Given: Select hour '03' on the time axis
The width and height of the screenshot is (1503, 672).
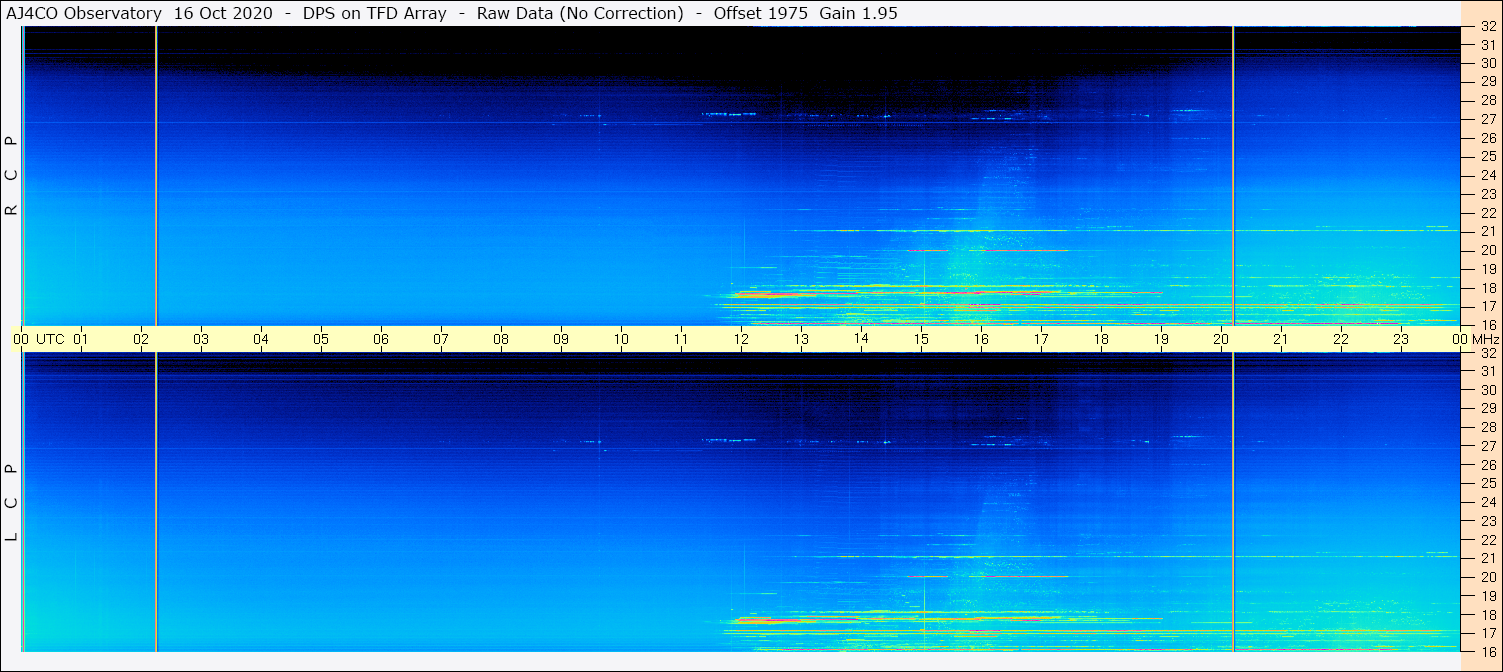Looking at the screenshot, I should click(201, 339).
